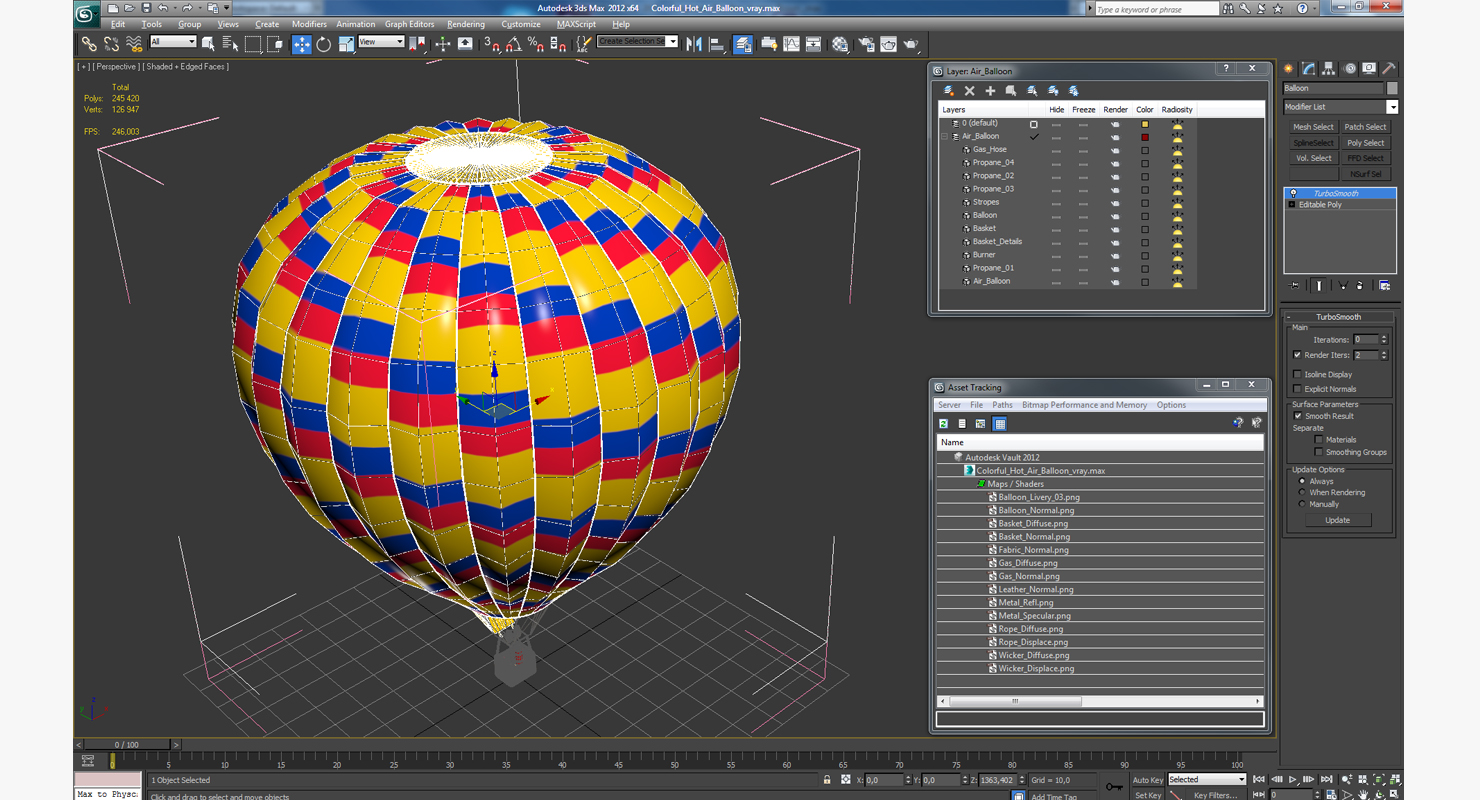Viewport: 1480px width, 800px height.
Task: Enable Render Iters checkbox
Action: click(1298, 355)
